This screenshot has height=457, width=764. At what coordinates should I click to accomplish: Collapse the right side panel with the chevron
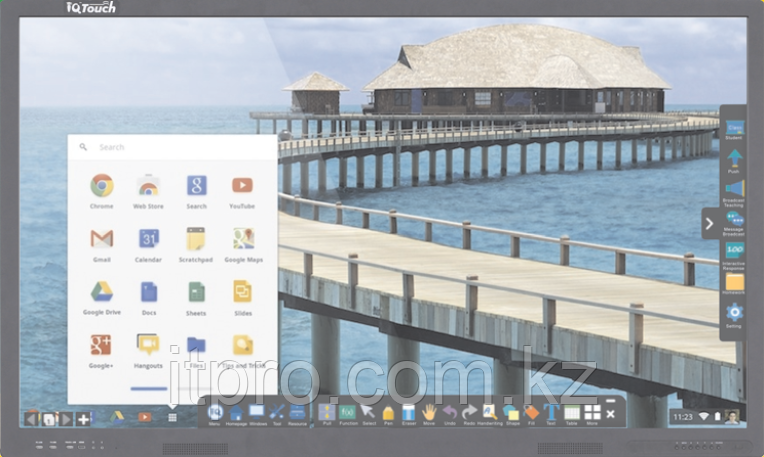709,223
